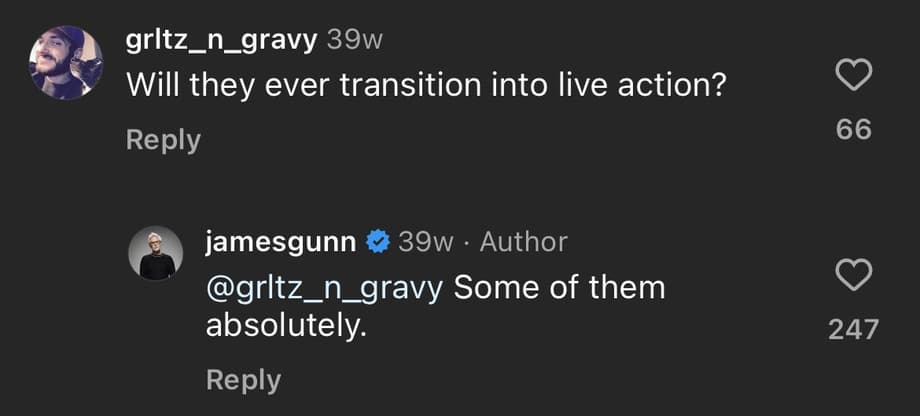The width and height of the screenshot is (920, 416).
Task: Click the 39w timestamp beside grltz_n_gravy
Action: 355,40
